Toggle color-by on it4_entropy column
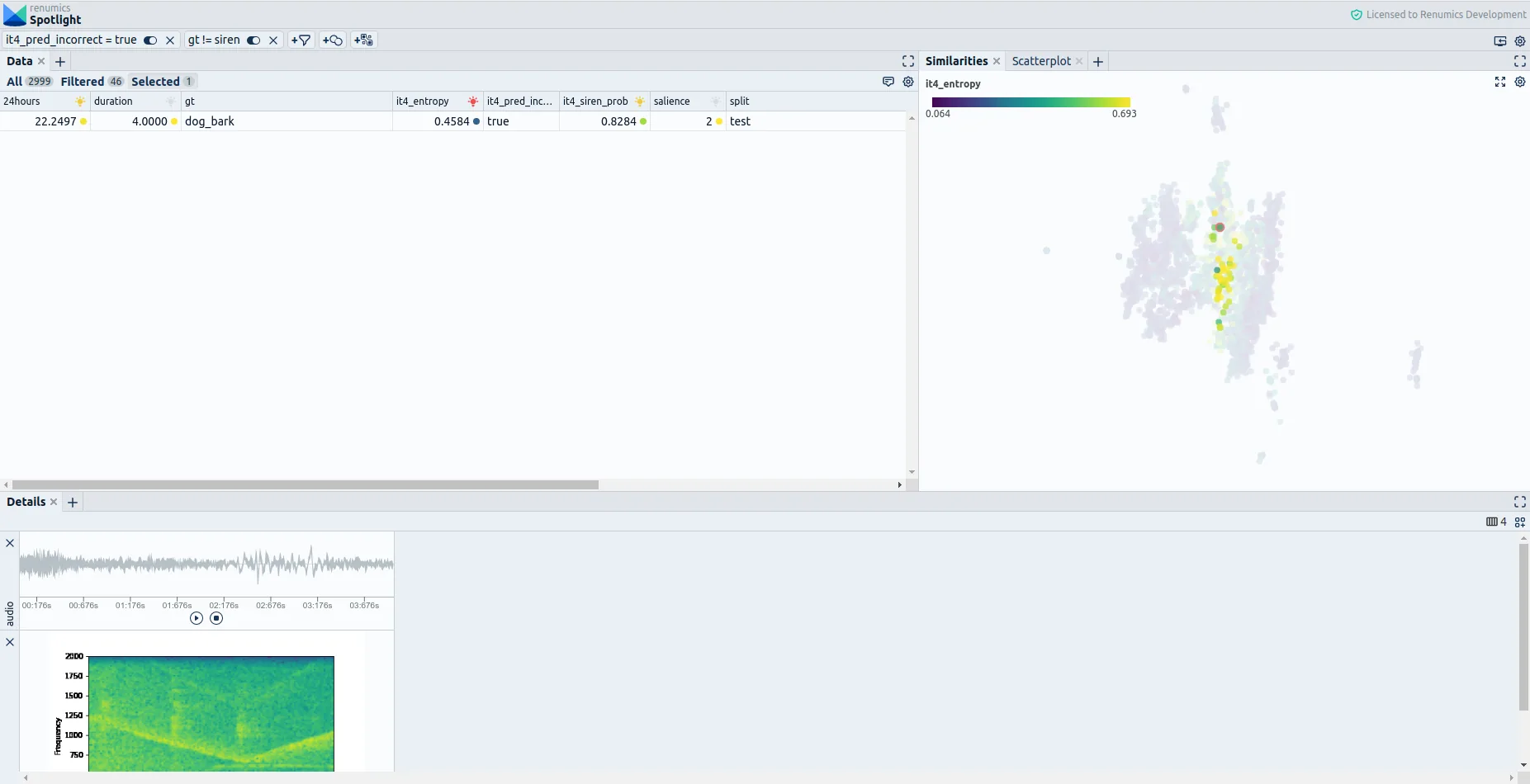Viewport: 1530px width, 784px height. tap(473, 102)
